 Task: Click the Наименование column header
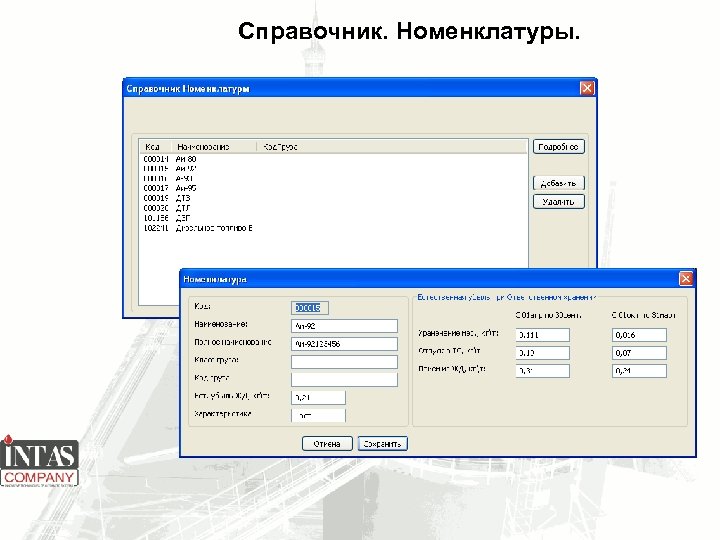coord(214,147)
